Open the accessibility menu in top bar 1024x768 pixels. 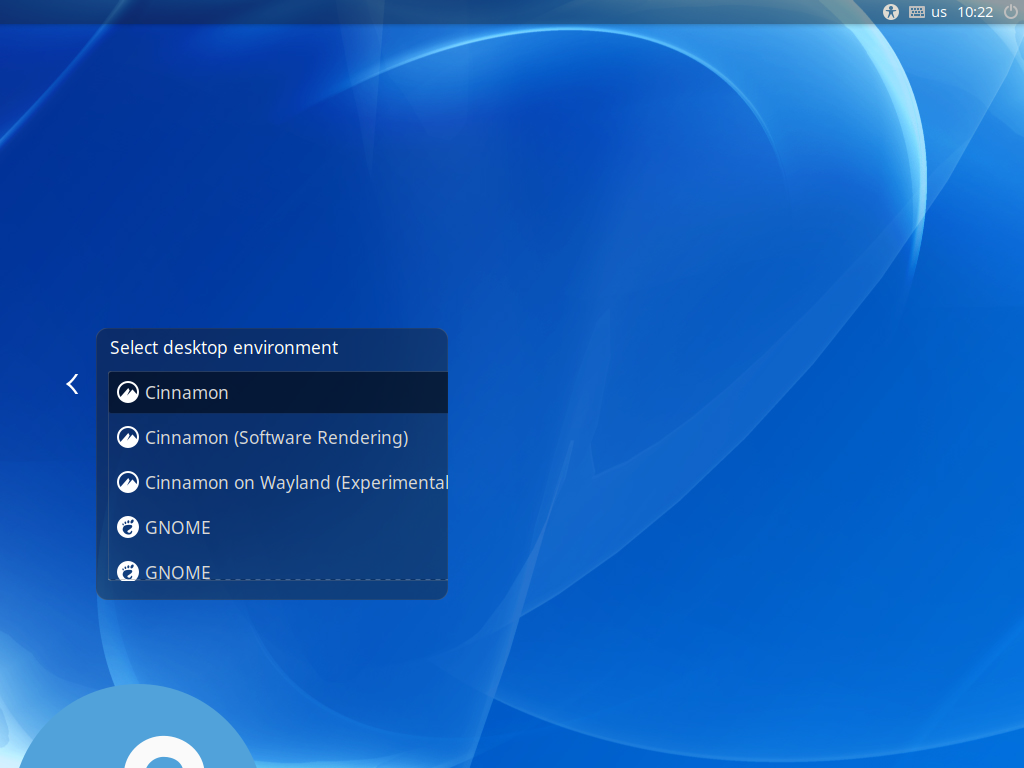click(x=891, y=12)
